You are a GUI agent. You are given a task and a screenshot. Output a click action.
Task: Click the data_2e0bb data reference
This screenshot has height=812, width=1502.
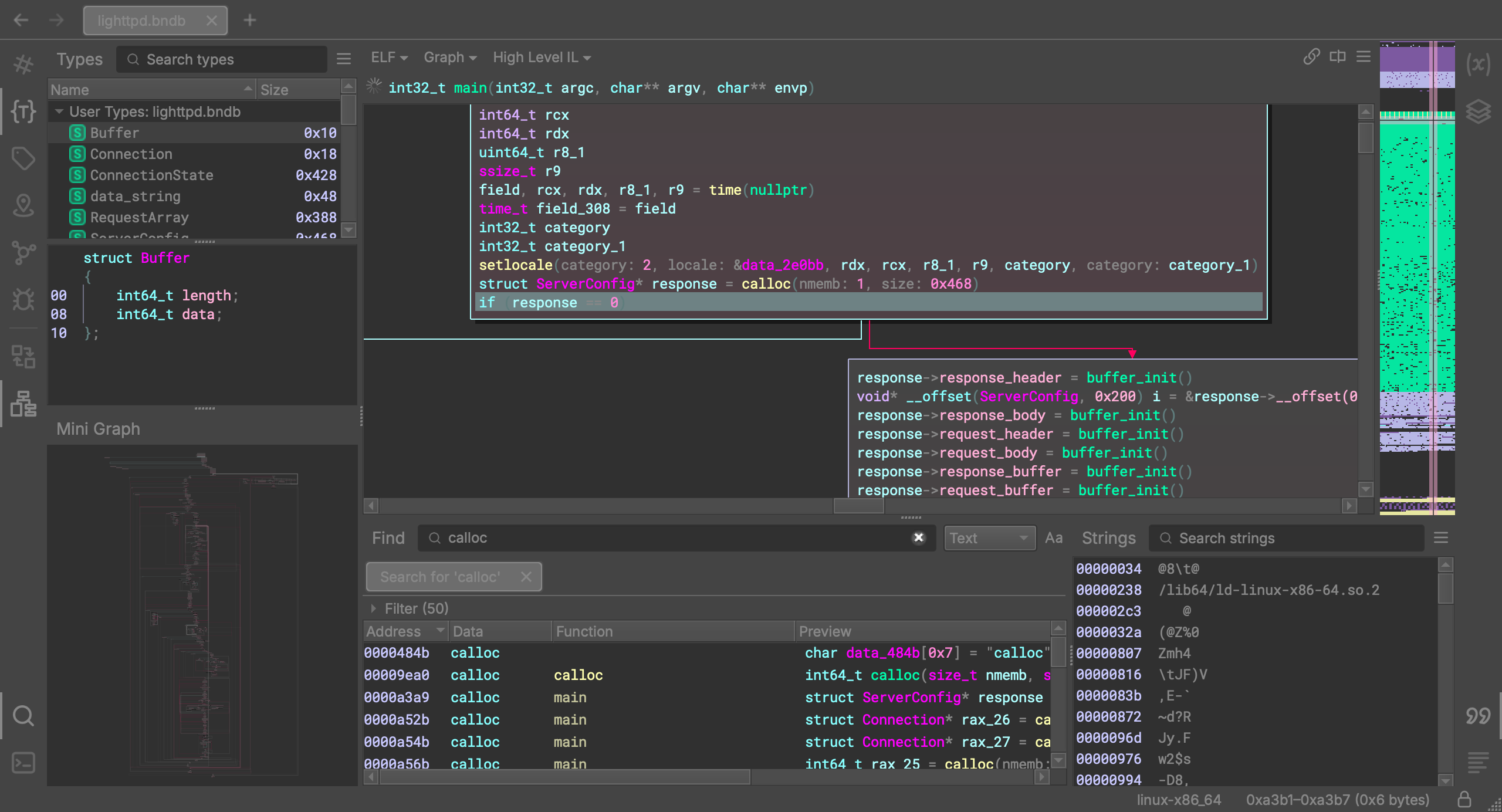(783, 265)
